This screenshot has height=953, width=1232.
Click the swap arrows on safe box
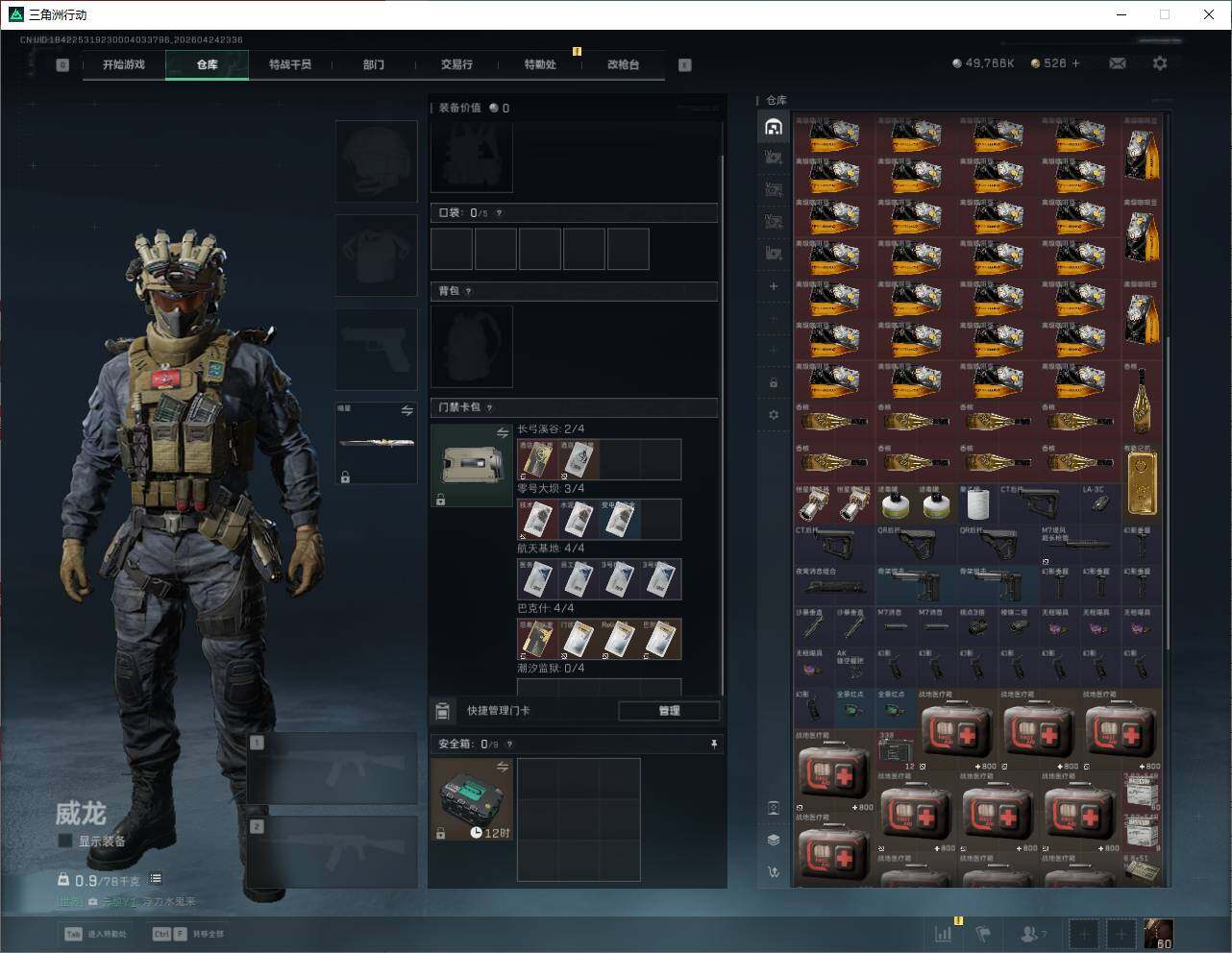(x=502, y=767)
